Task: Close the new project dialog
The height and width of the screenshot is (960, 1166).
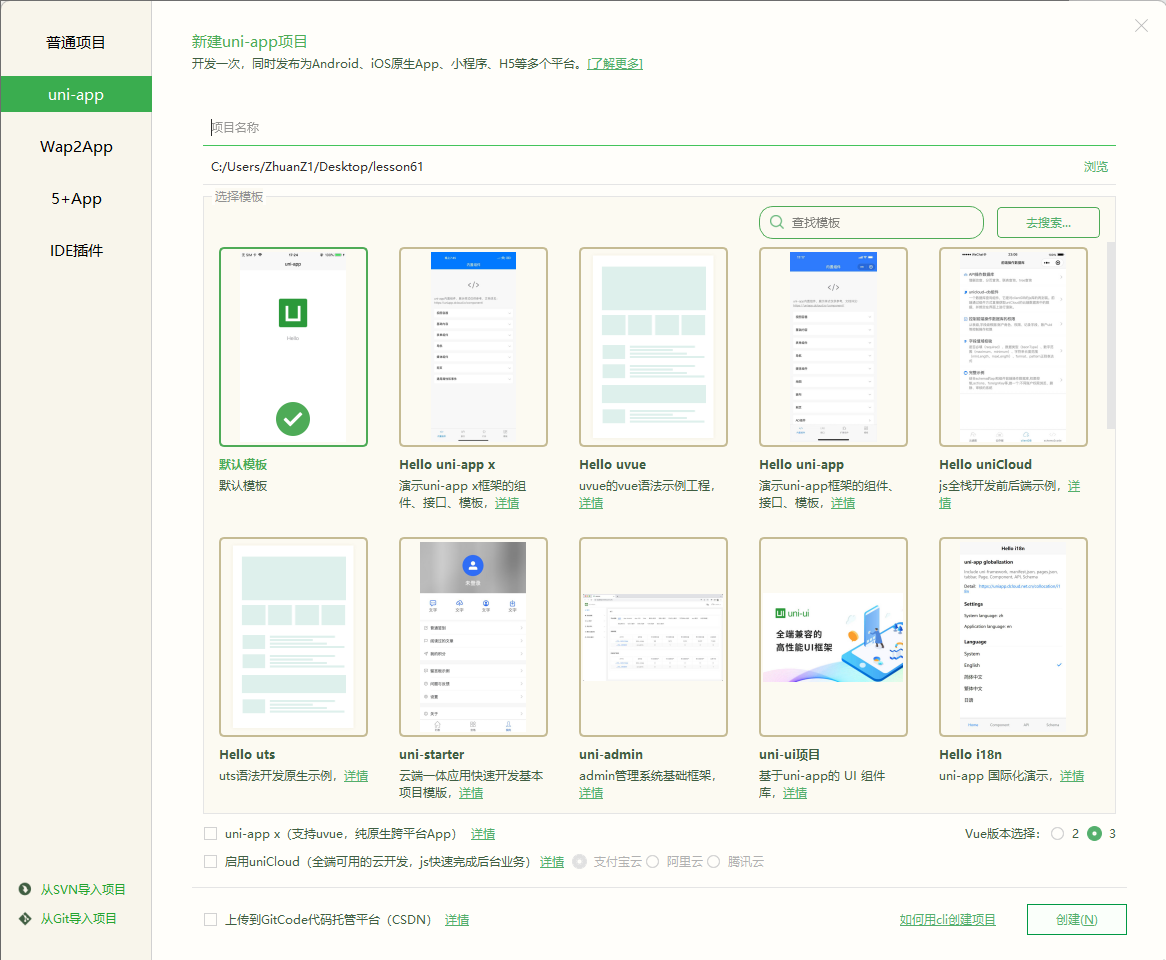Action: pyautogui.click(x=1141, y=26)
